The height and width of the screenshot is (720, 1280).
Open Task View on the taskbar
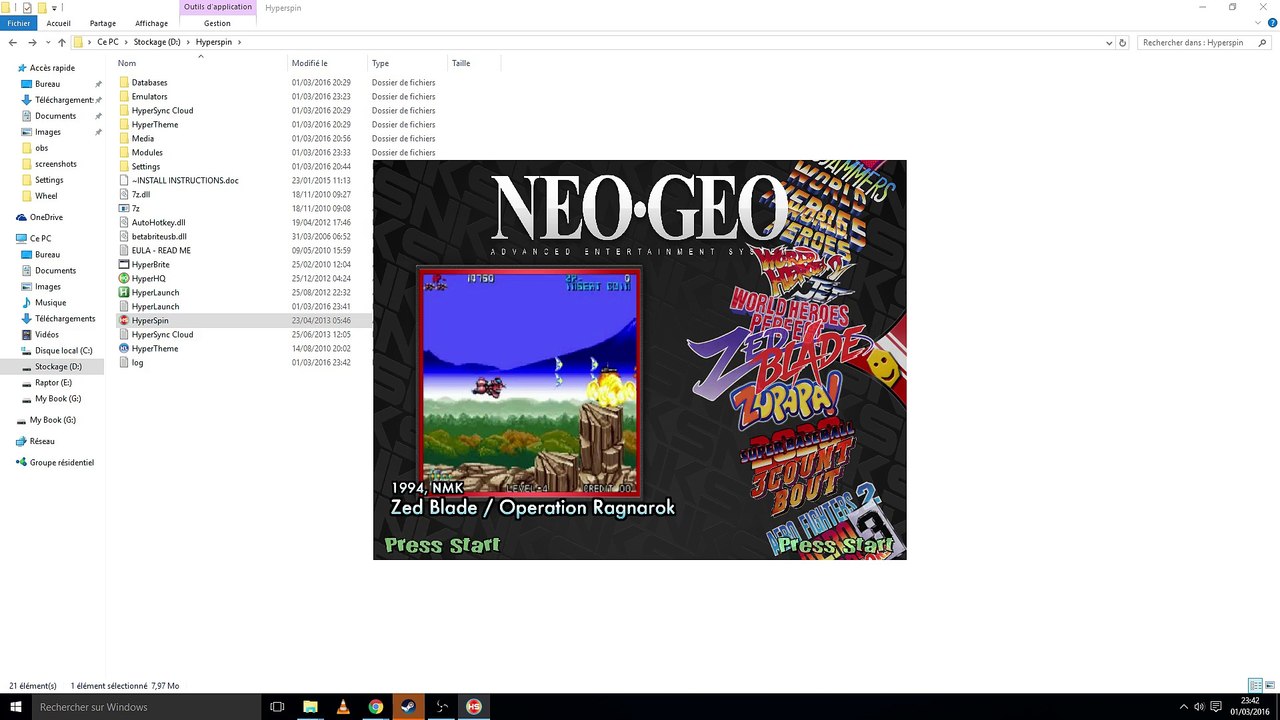(x=278, y=707)
